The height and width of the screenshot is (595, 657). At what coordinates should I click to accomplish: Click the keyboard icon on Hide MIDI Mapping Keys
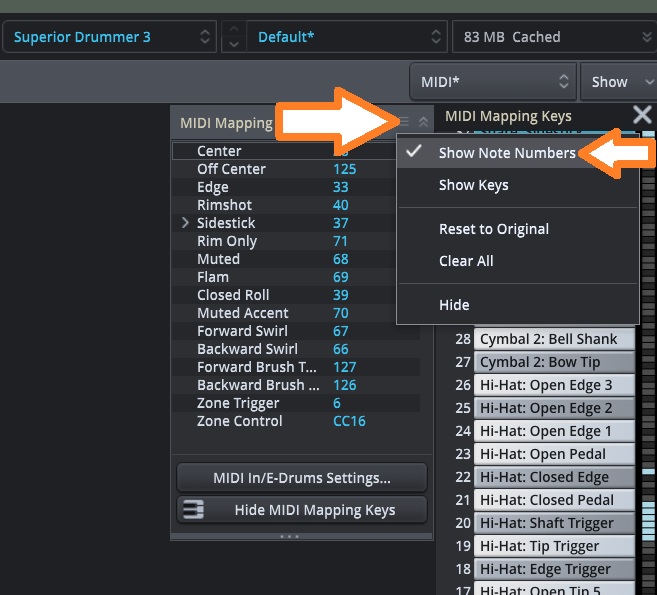coord(193,510)
